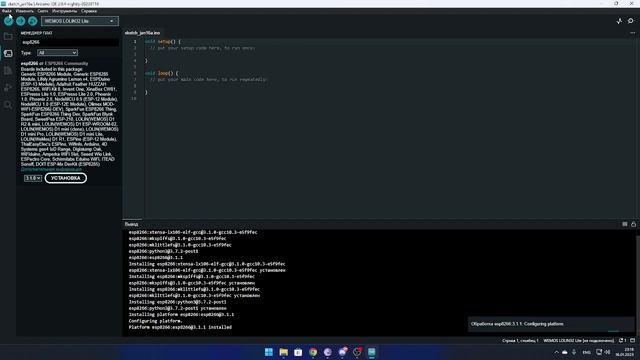Viewport: 640px width, 360px height.
Task: Open the Serial Plotter icon
Action: click(619, 21)
